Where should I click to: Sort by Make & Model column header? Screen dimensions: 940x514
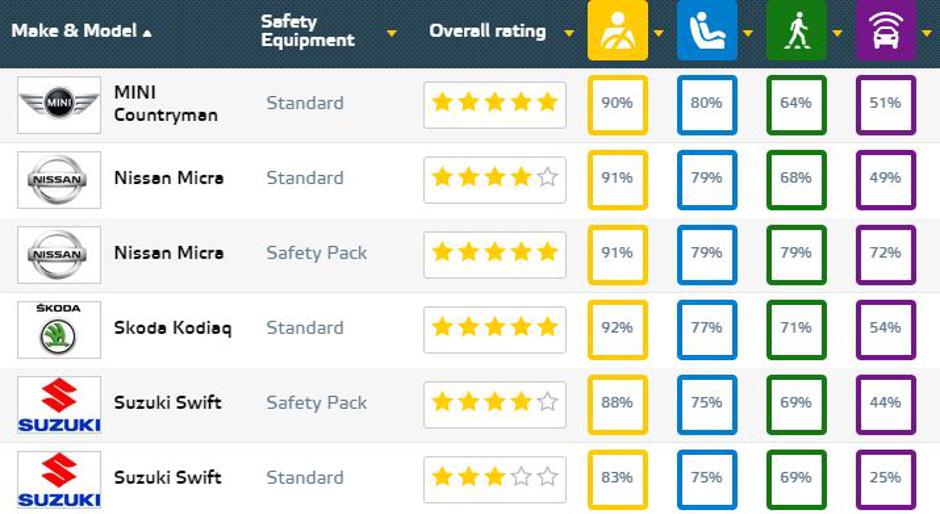(x=81, y=31)
